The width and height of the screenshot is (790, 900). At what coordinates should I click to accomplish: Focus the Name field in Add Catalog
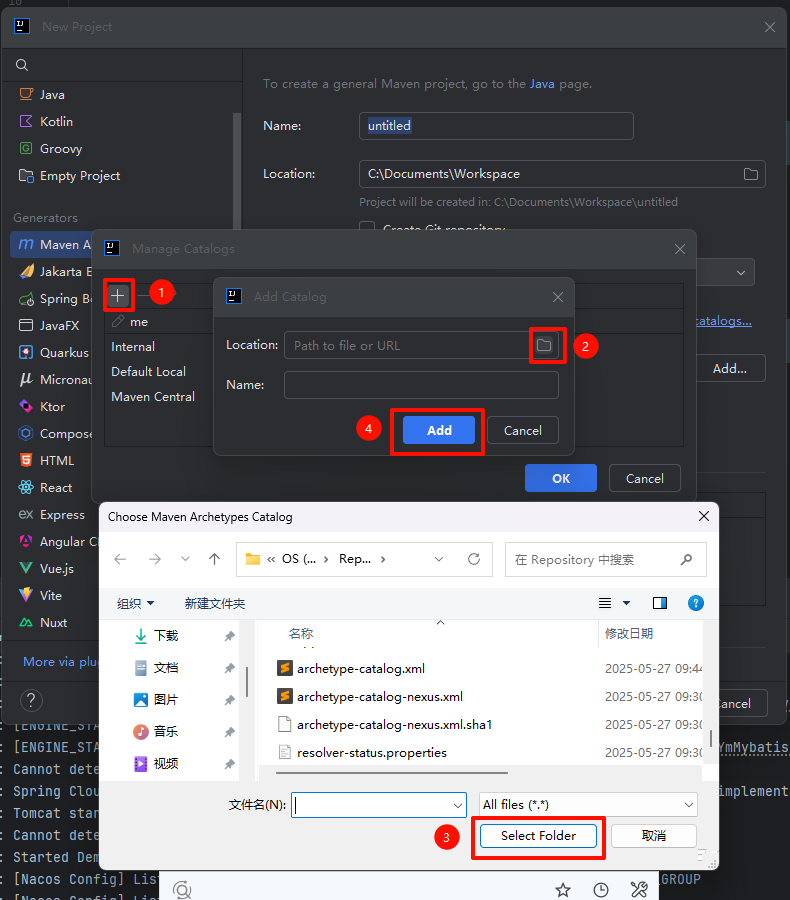click(x=421, y=385)
